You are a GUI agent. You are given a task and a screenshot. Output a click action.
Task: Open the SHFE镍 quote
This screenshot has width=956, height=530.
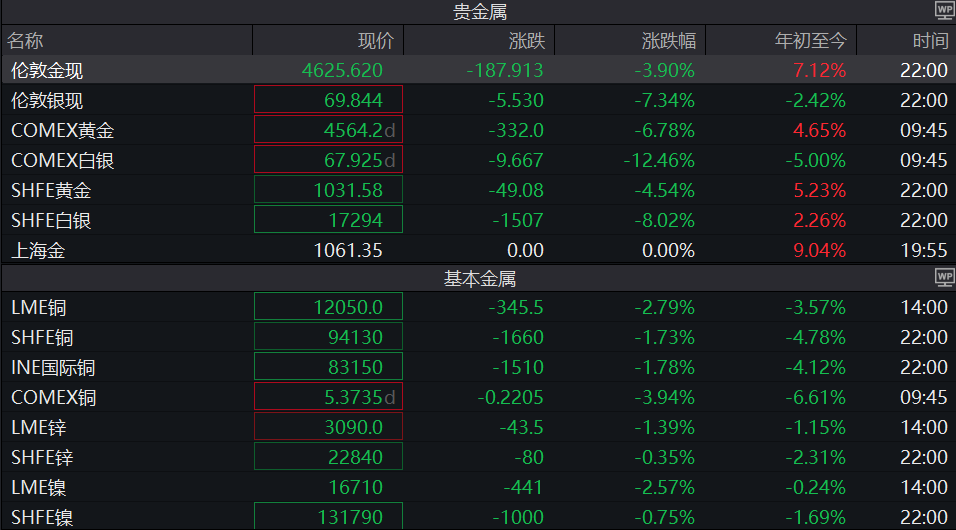pos(42,518)
